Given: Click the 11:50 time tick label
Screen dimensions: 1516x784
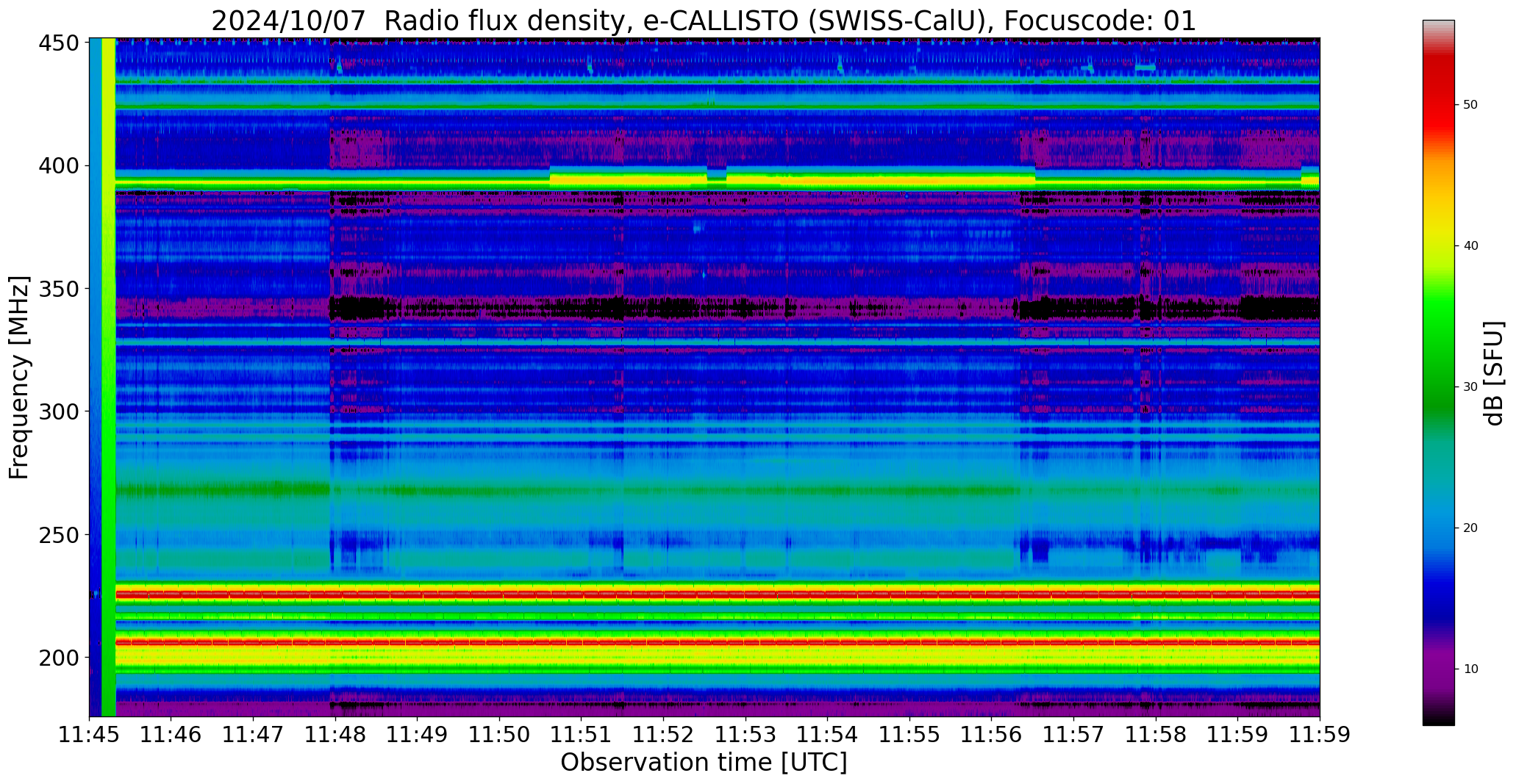Looking at the screenshot, I should point(500,735).
